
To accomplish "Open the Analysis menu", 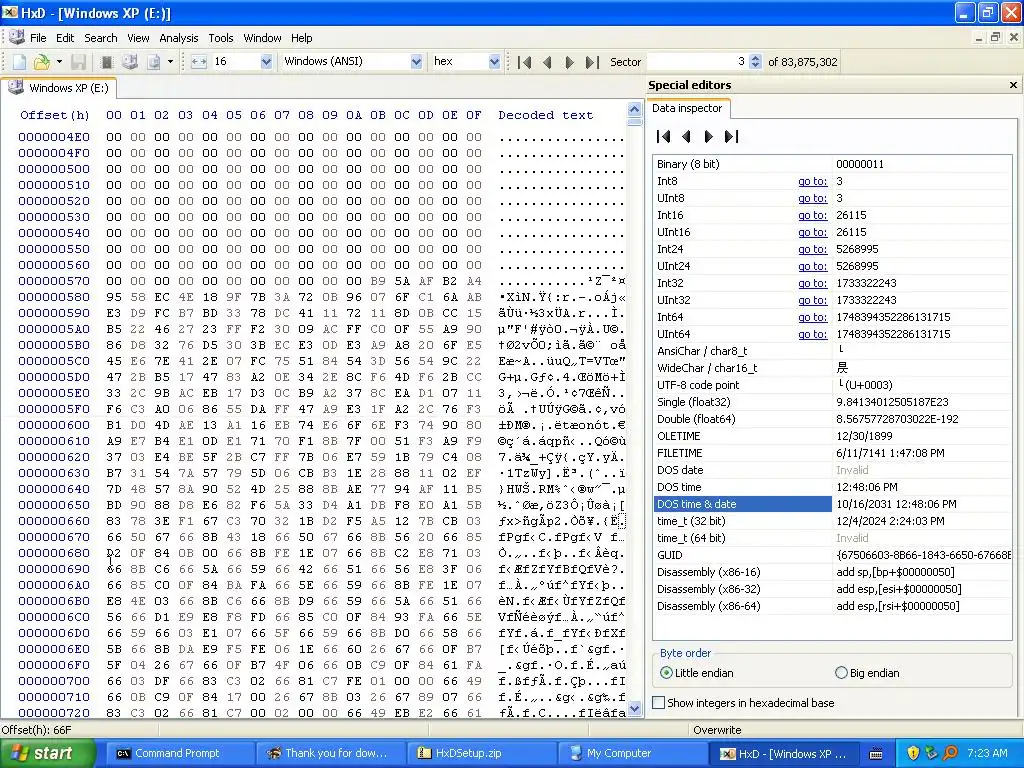I will click(178, 38).
